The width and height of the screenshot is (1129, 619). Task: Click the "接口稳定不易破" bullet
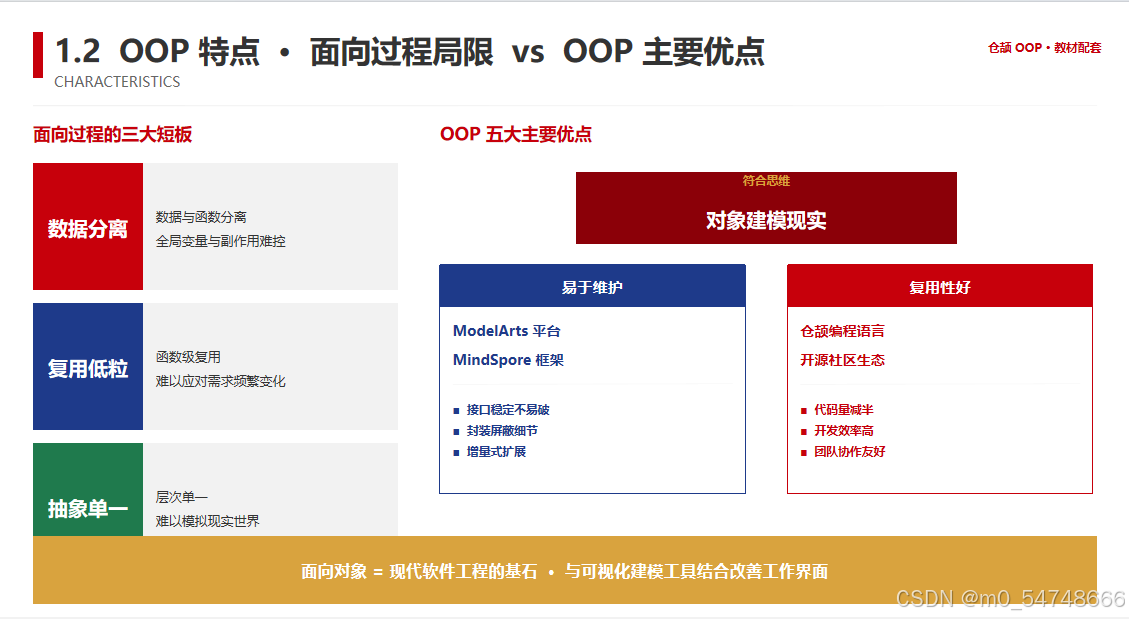pyautogui.click(x=508, y=410)
